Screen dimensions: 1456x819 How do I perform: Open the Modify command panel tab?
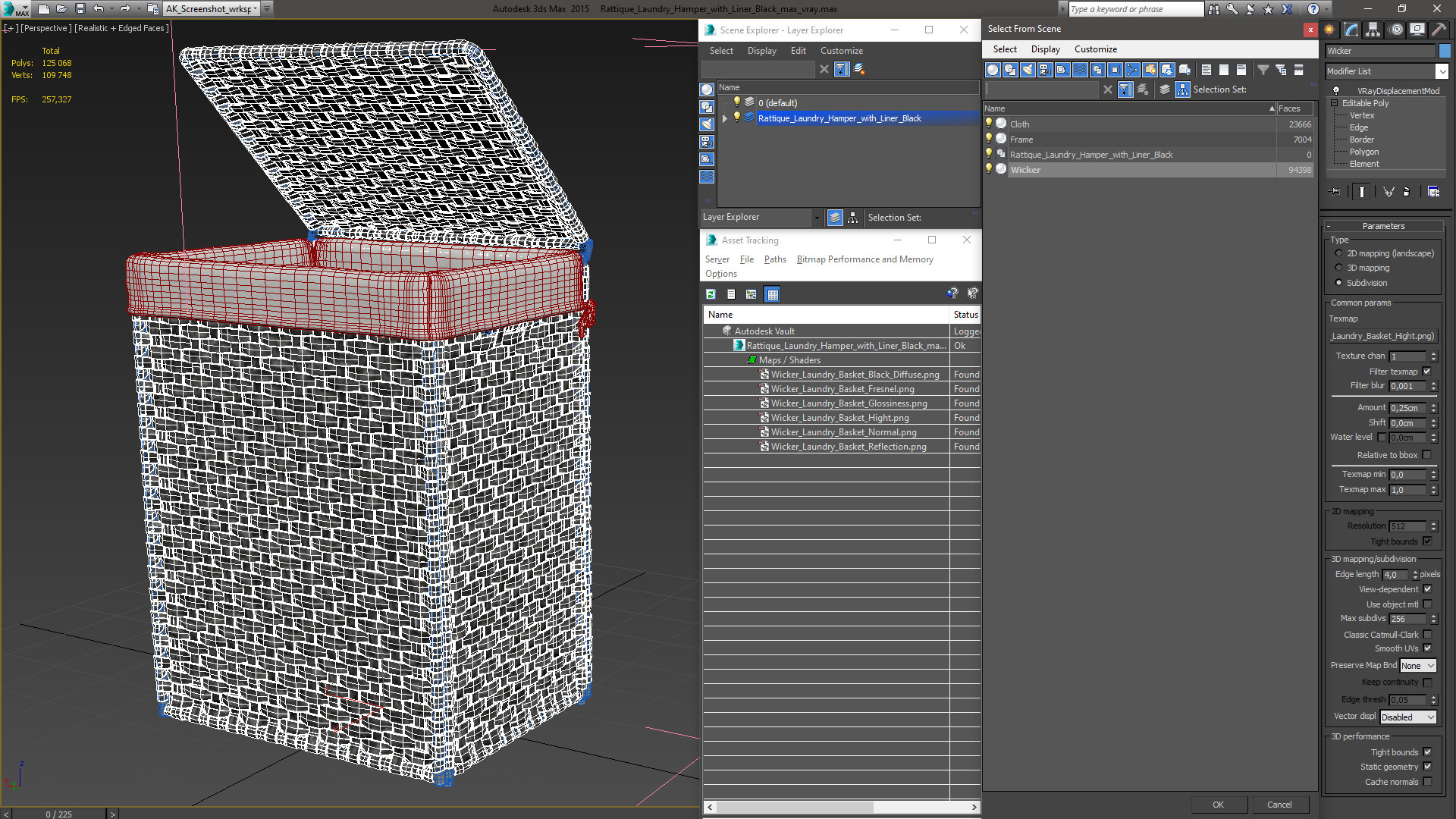tap(1351, 30)
